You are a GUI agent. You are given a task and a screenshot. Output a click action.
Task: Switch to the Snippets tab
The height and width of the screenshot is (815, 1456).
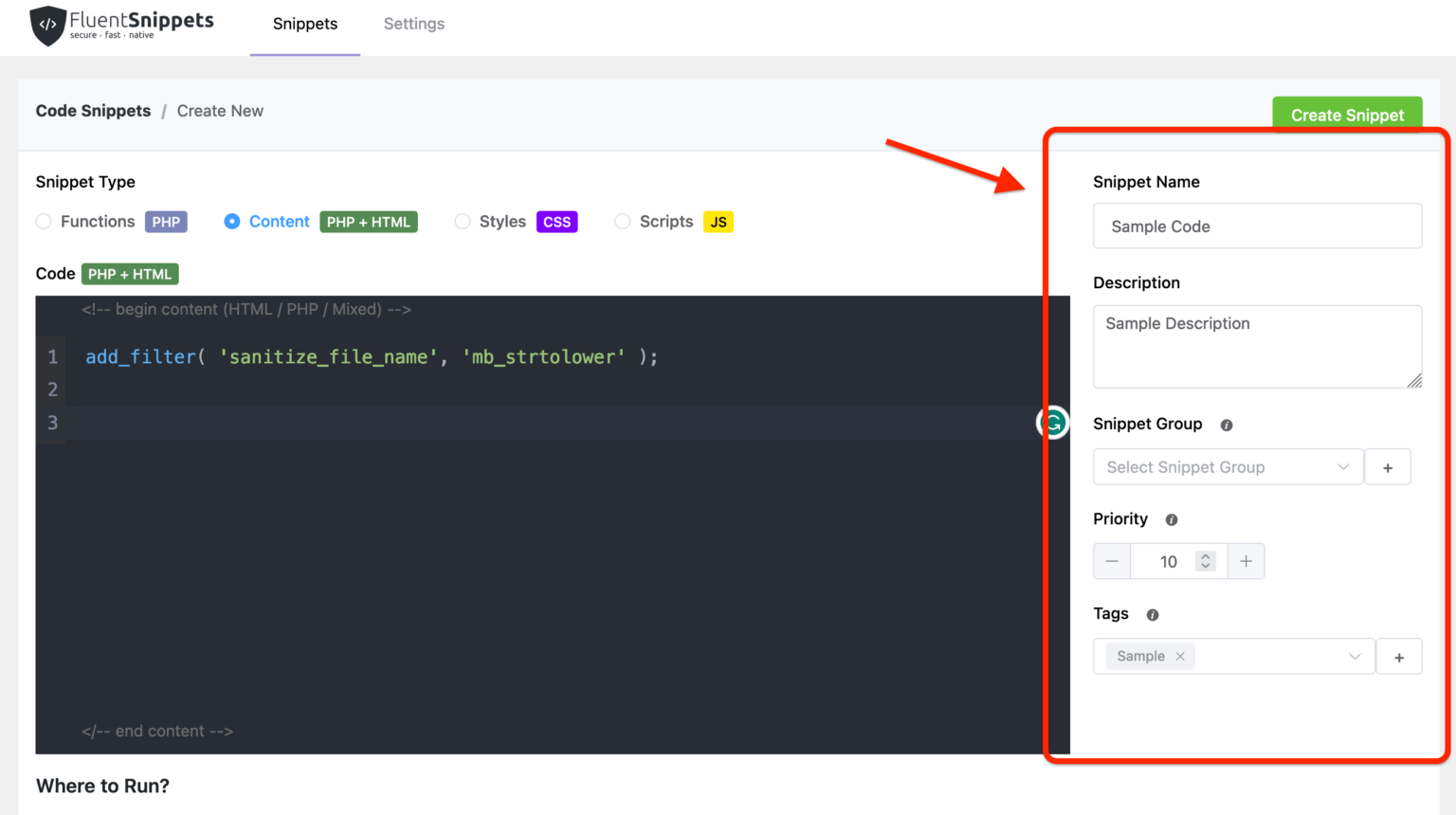click(304, 24)
